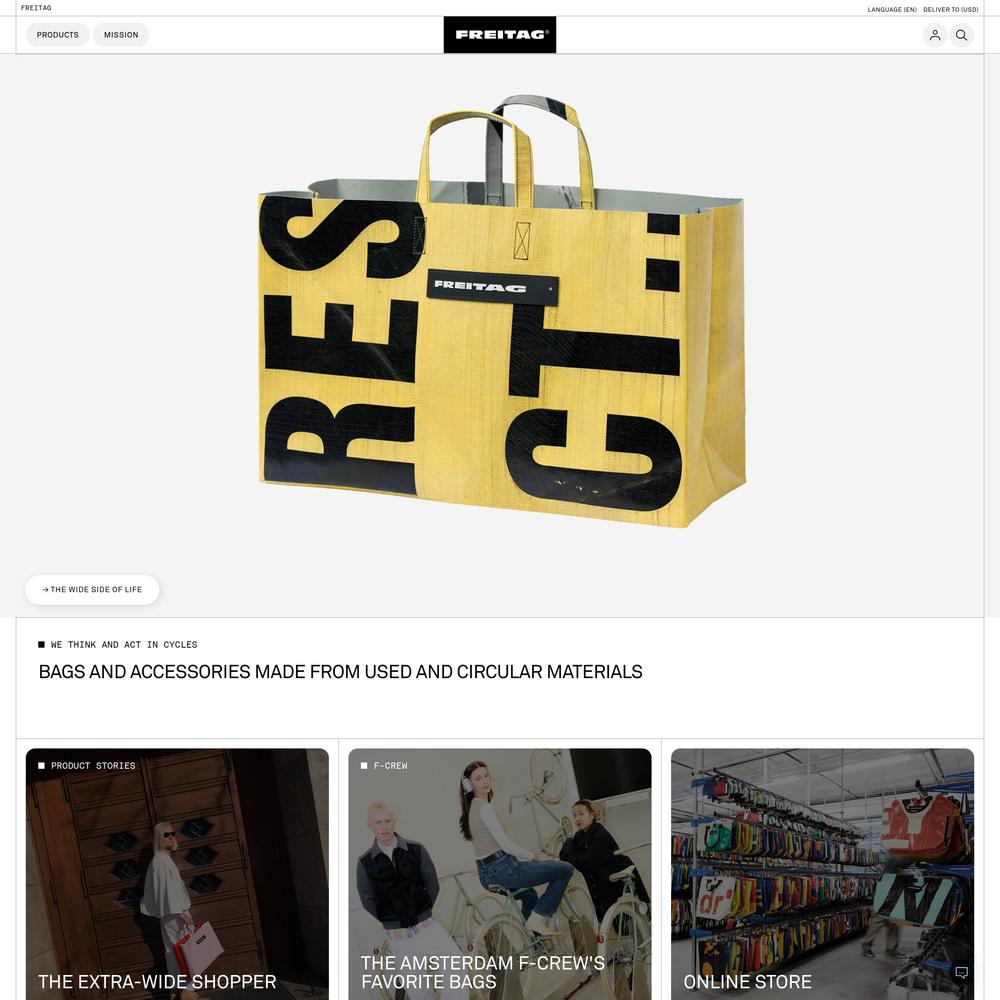Viewport: 1000px width, 1000px height.
Task: Open the Products menu
Action: click(57, 35)
